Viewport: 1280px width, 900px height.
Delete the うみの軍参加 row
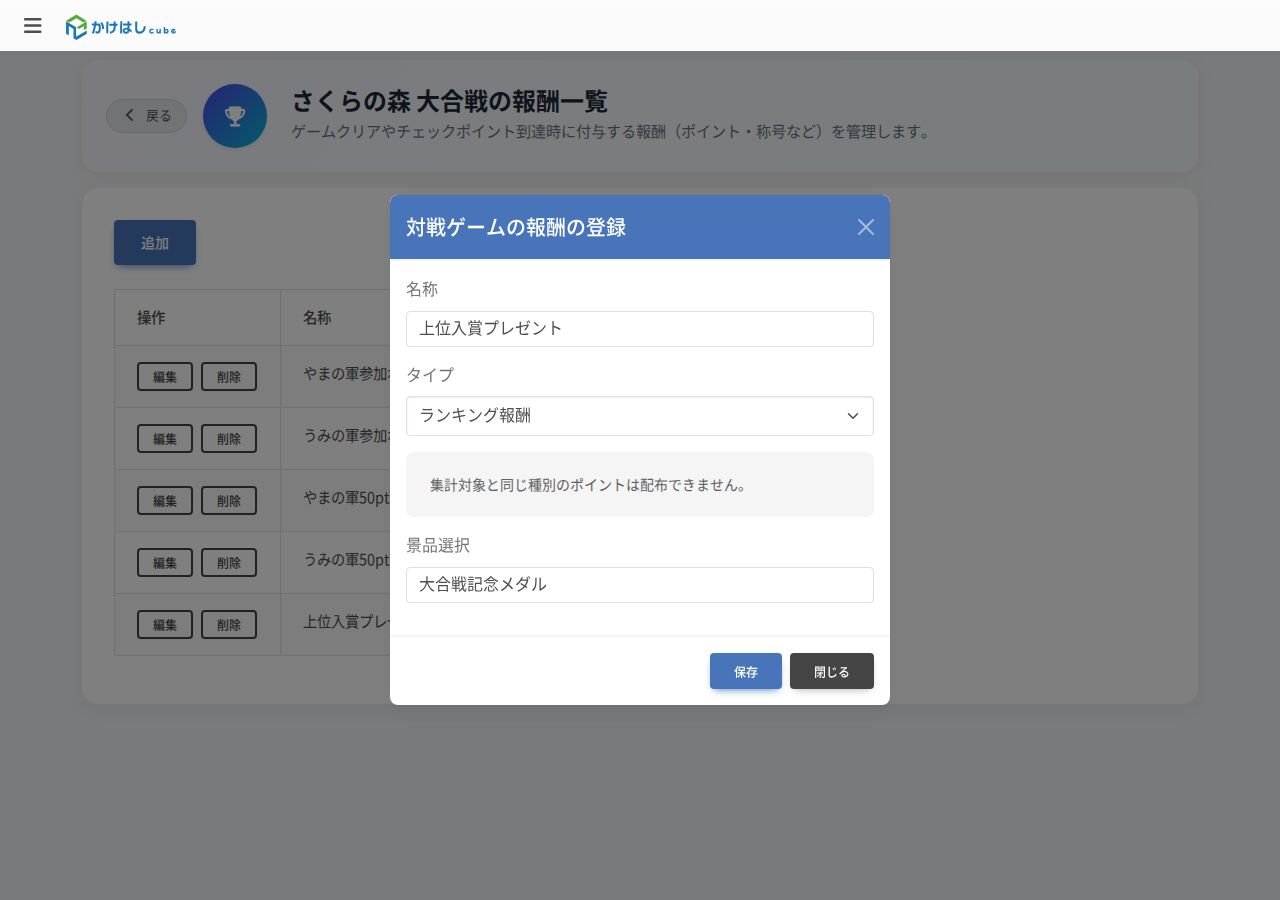point(229,439)
